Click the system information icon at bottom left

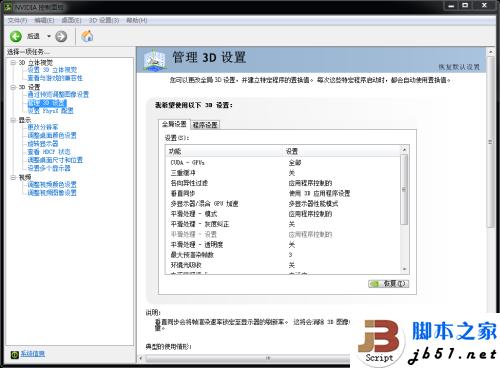(14, 355)
